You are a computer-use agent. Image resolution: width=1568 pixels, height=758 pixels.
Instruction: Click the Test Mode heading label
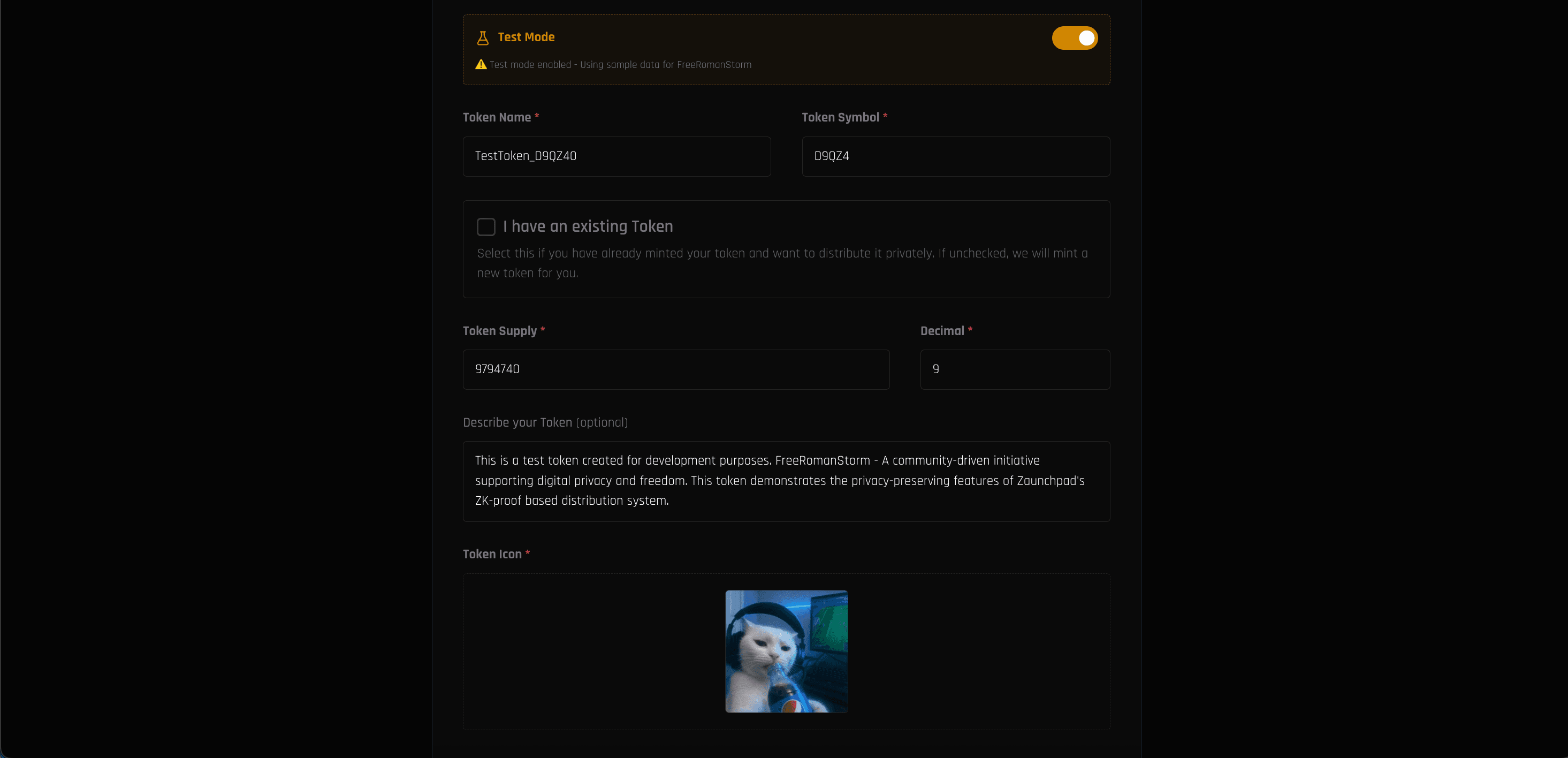point(526,37)
